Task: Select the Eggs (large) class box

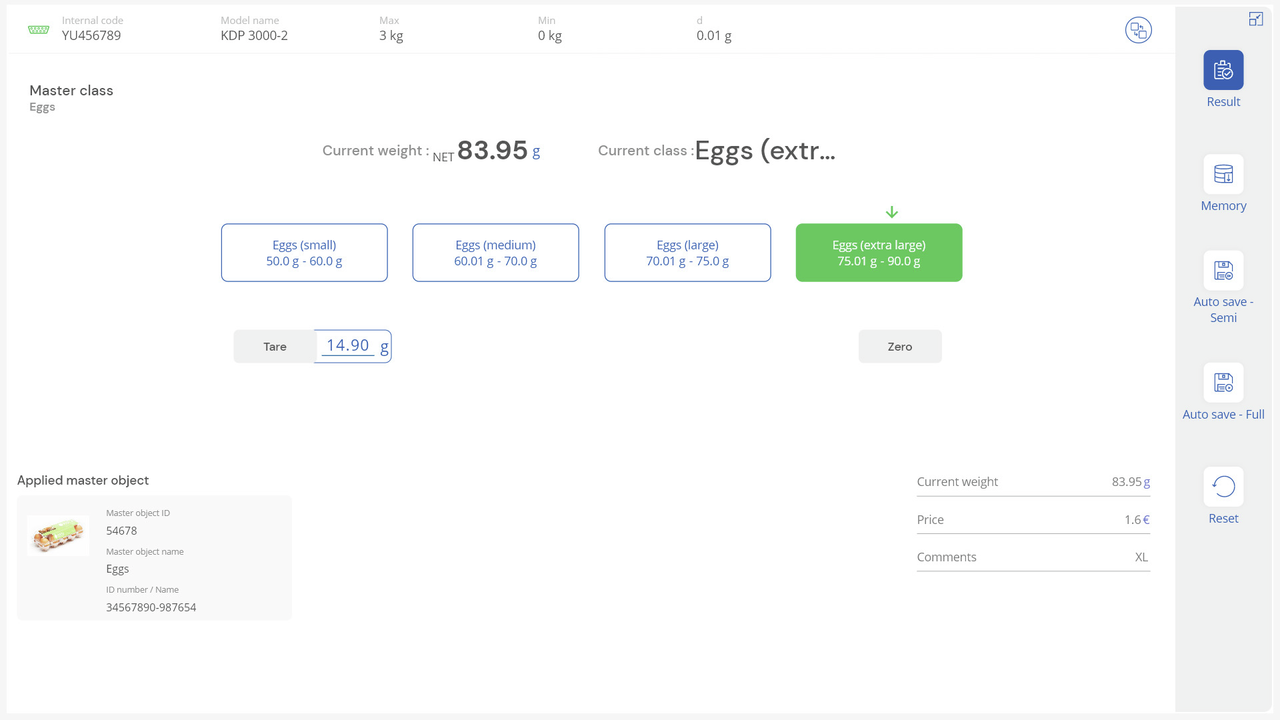Action: point(687,253)
